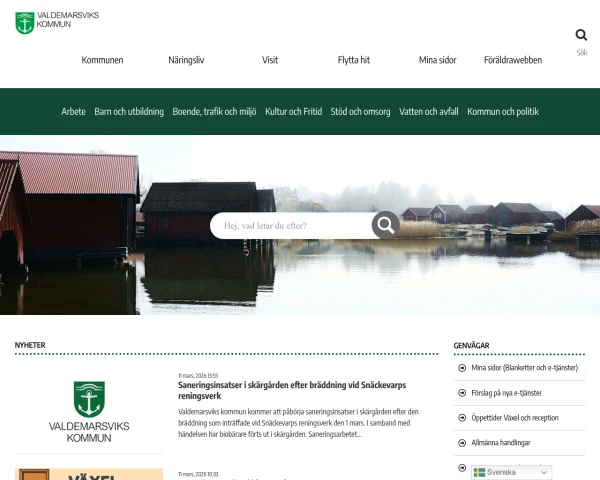Select Barn och utbildning in green menu
This screenshot has height=480, width=600.
[x=129, y=112]
